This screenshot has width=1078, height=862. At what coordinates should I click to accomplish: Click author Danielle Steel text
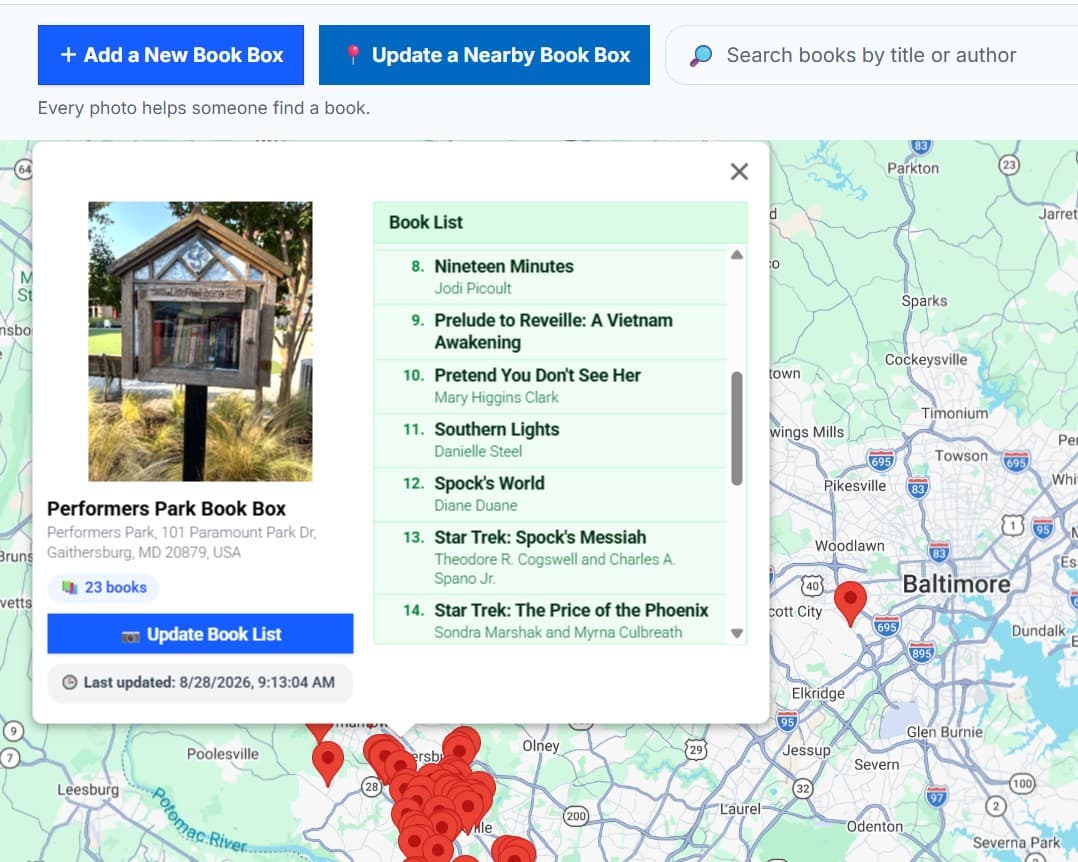click(478, 452)
